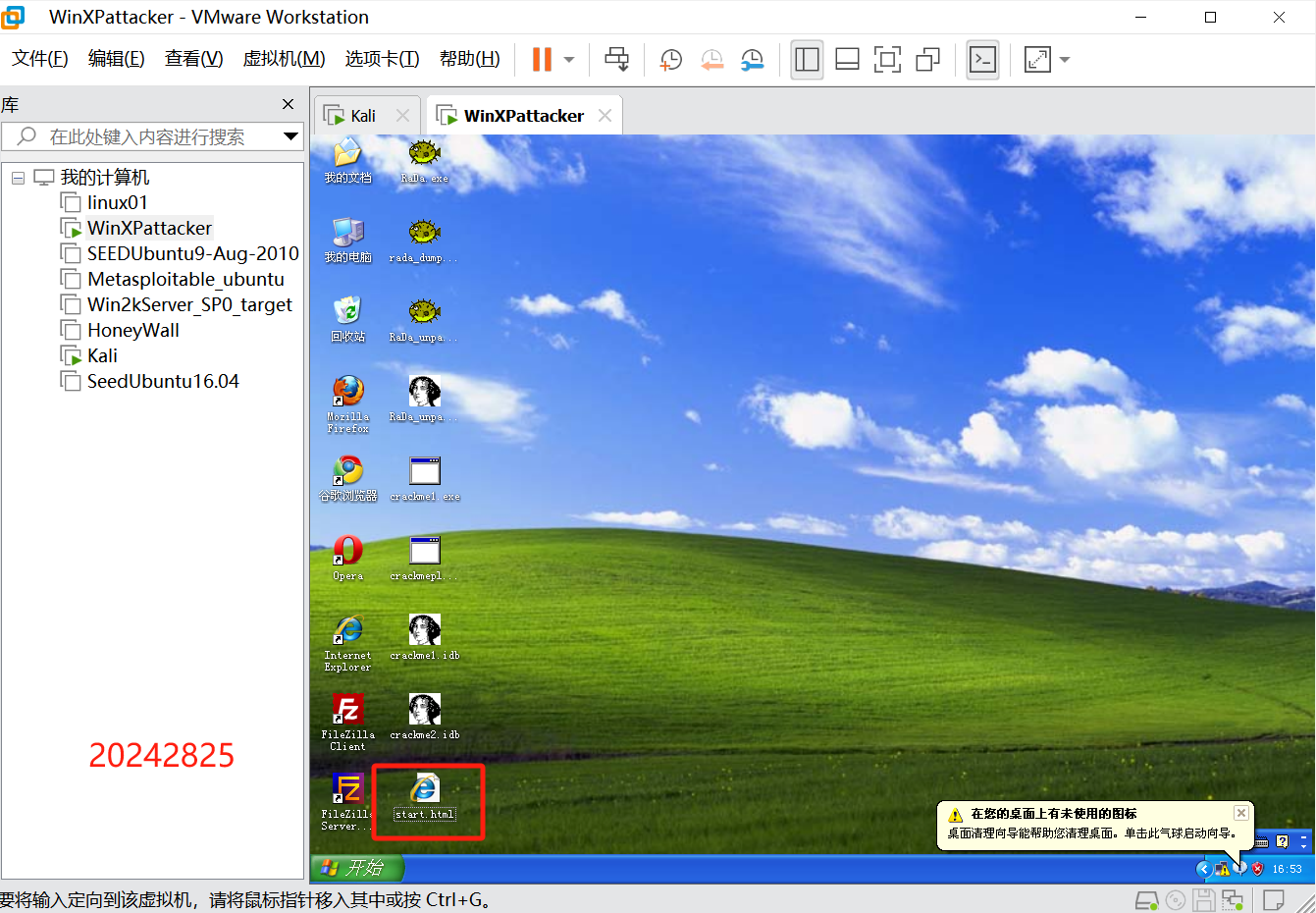Screen dimensions: 1316x913
Task: Click the red security shield tray icon
Action: (1257, 869)
